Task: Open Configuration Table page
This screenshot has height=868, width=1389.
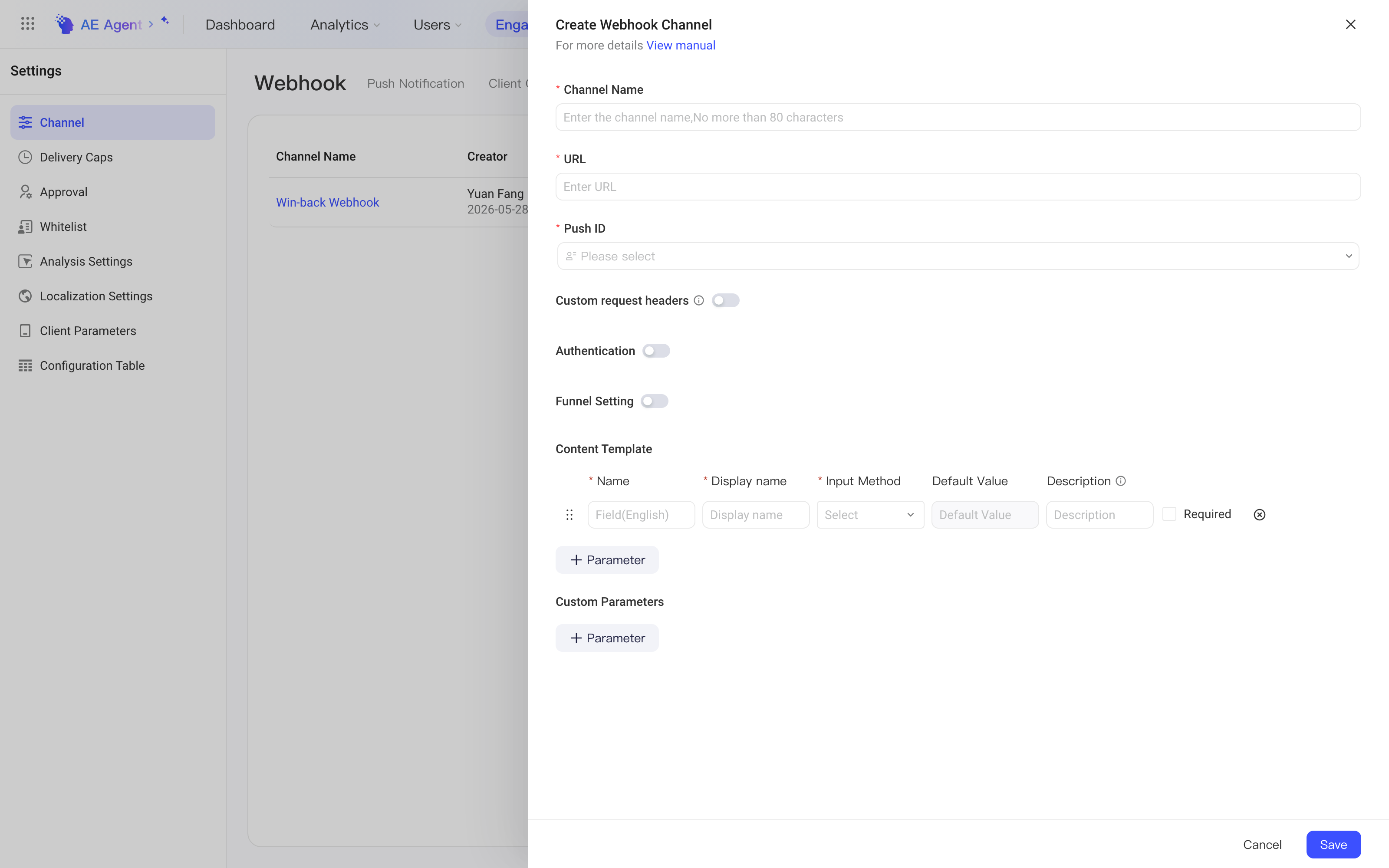Action: point(112,366)
